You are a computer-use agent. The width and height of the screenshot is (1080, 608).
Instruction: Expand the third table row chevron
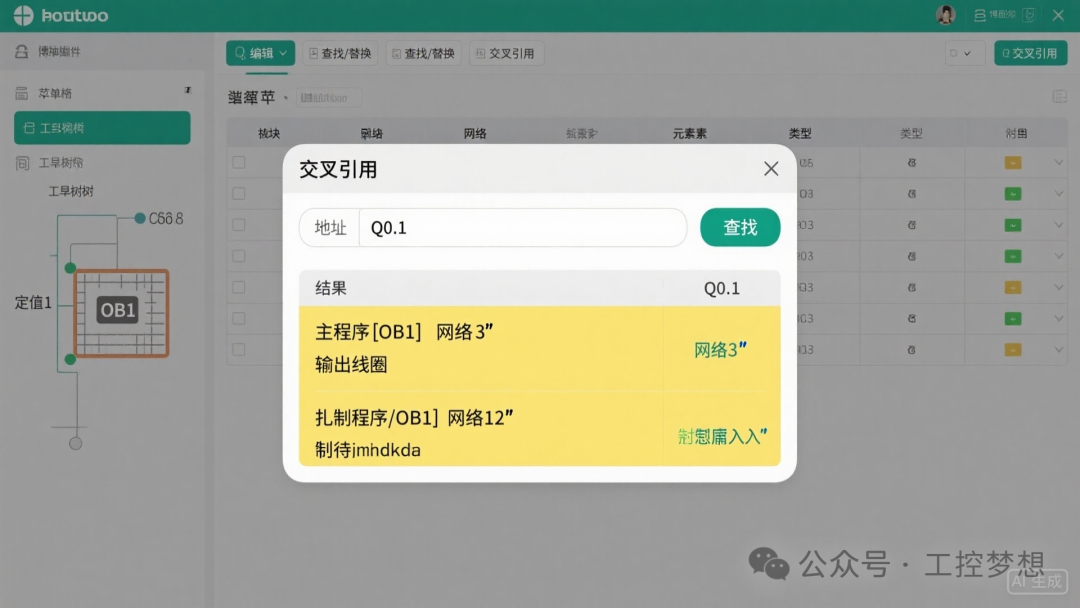coord(1059,224)
